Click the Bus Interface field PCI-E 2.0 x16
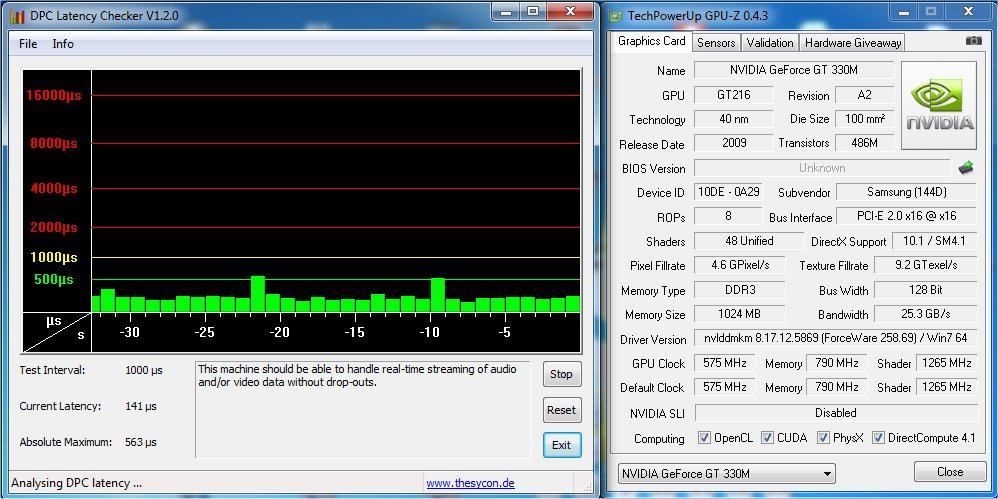Screen dimensions: 998x499 click(x=906, y=216)
